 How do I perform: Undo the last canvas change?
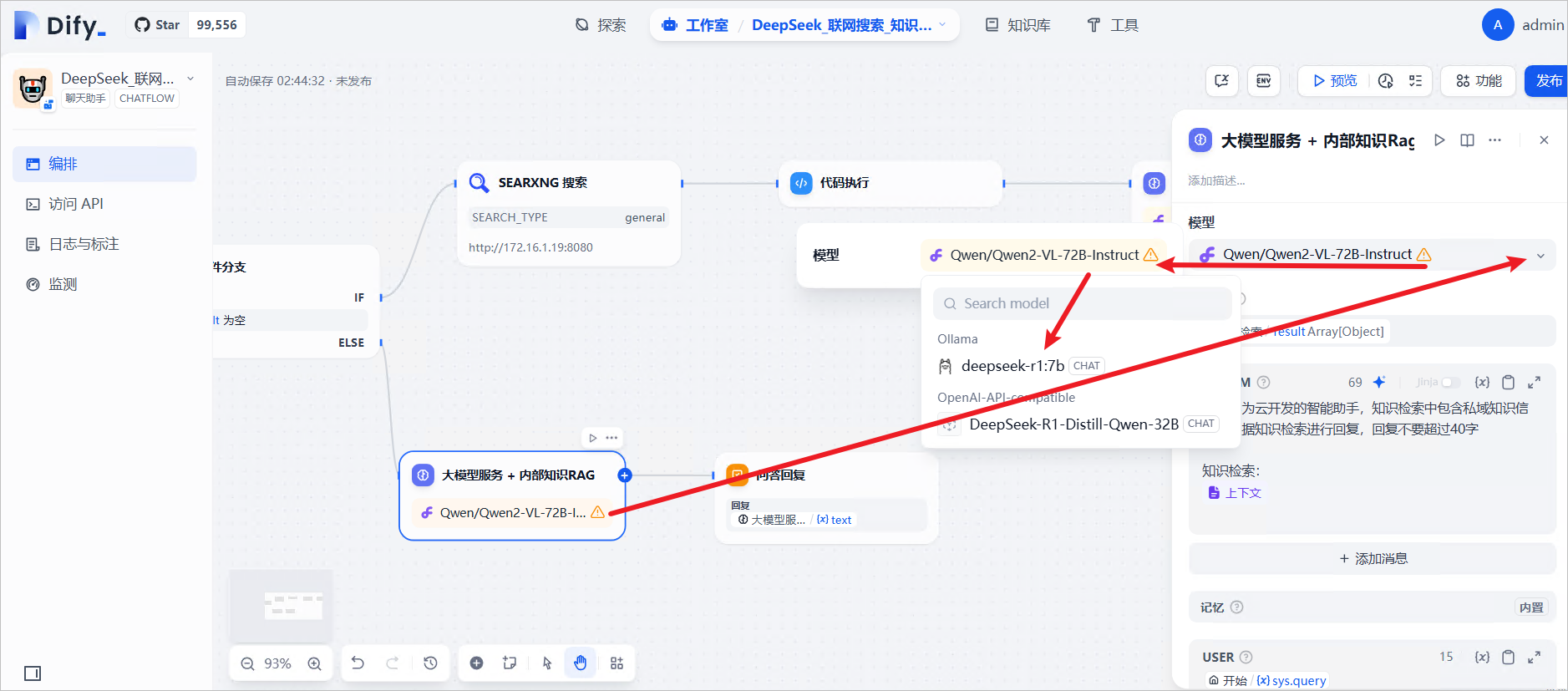pos(358,663)
